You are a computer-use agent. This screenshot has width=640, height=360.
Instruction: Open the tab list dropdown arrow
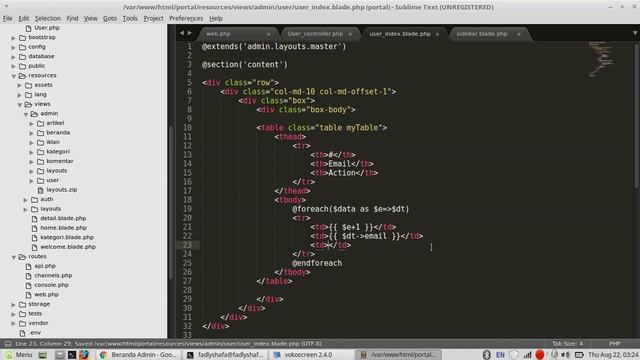point(635,33)
